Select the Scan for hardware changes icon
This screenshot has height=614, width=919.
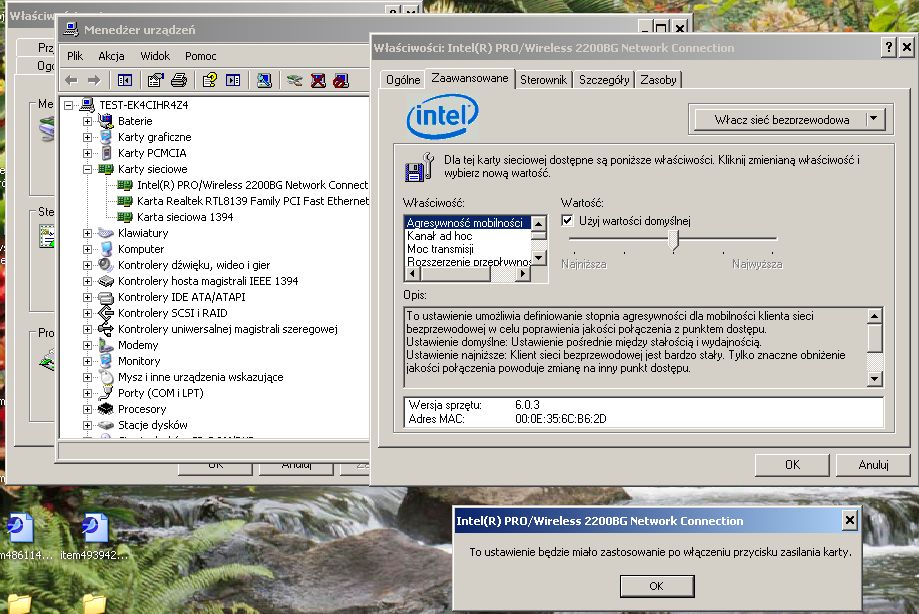(294, 80)
